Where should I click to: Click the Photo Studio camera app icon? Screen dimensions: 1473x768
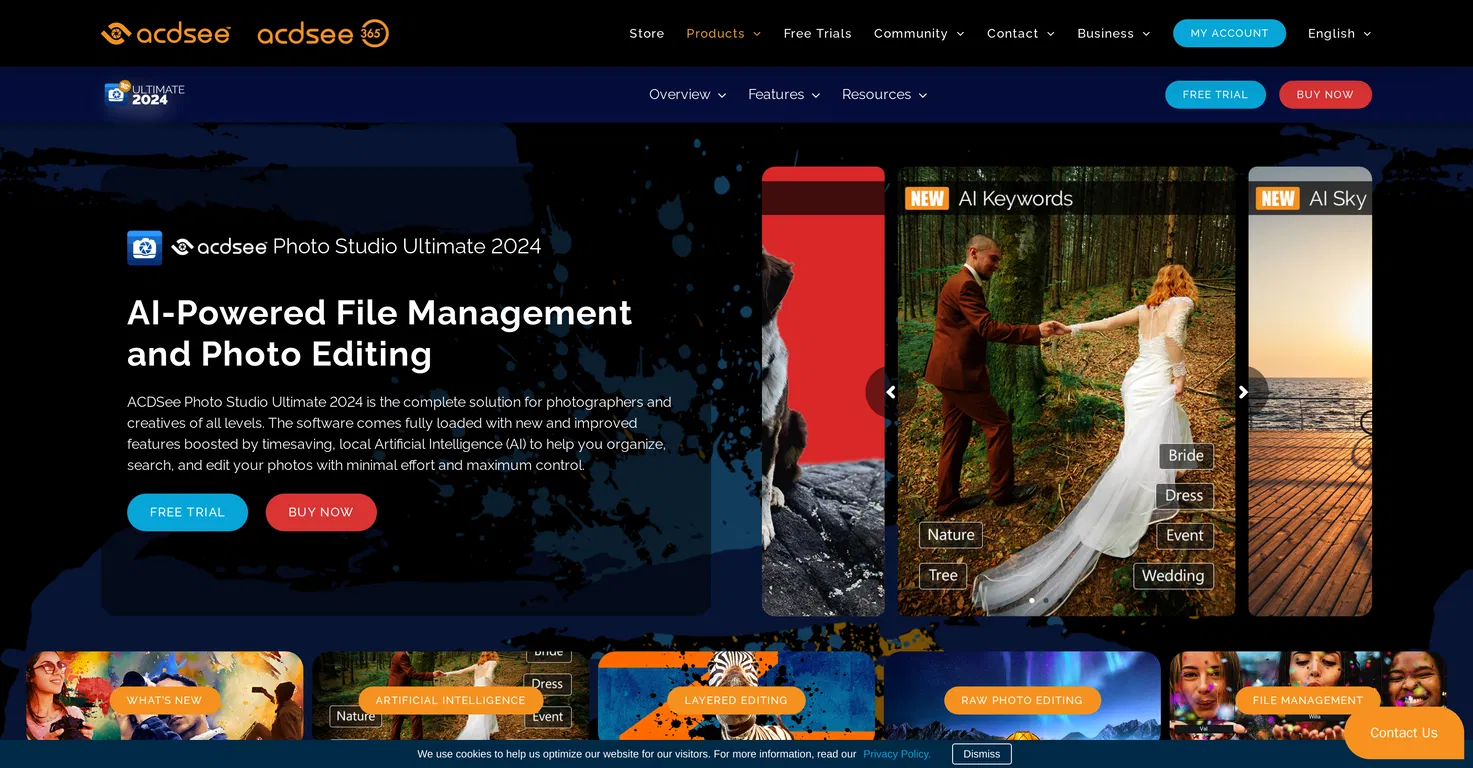pyautogui.click(x=144, y=247)
